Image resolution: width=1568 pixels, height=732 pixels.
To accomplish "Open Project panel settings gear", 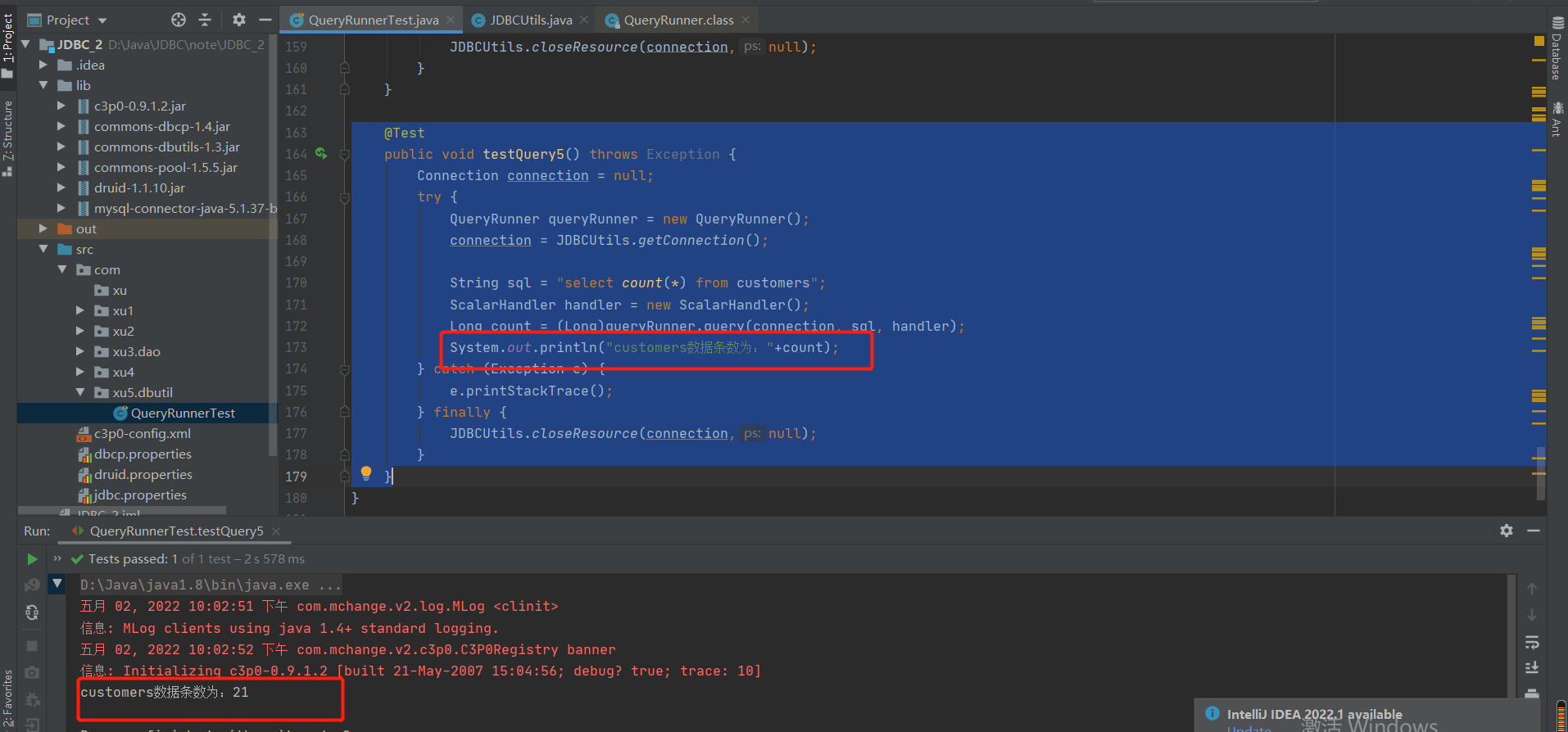I will [x=238, y=20].
